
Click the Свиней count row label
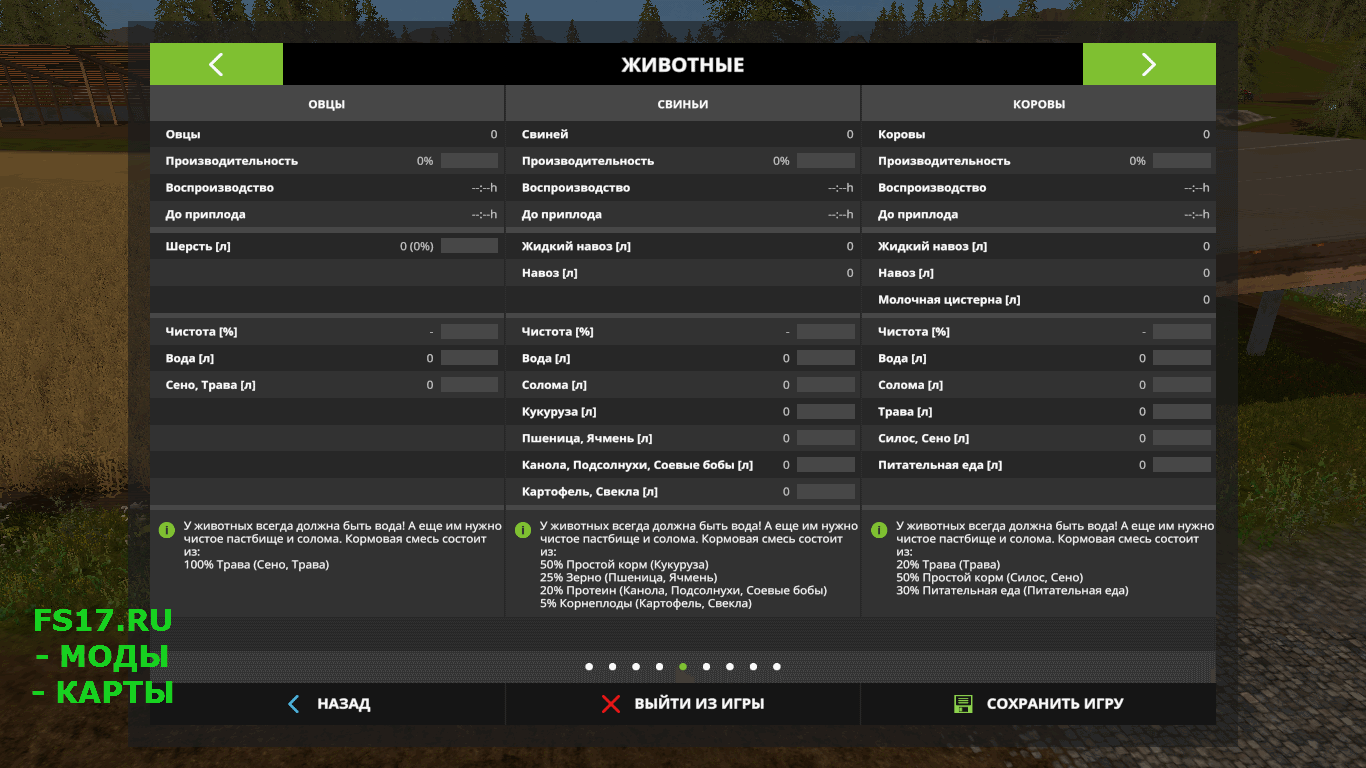pos(545,134)
